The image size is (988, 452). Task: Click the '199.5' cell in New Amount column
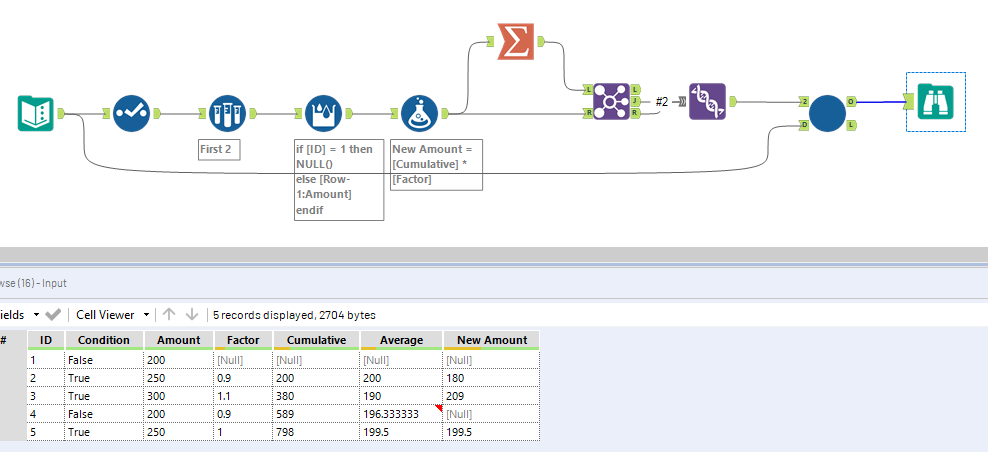click(491, 432)
